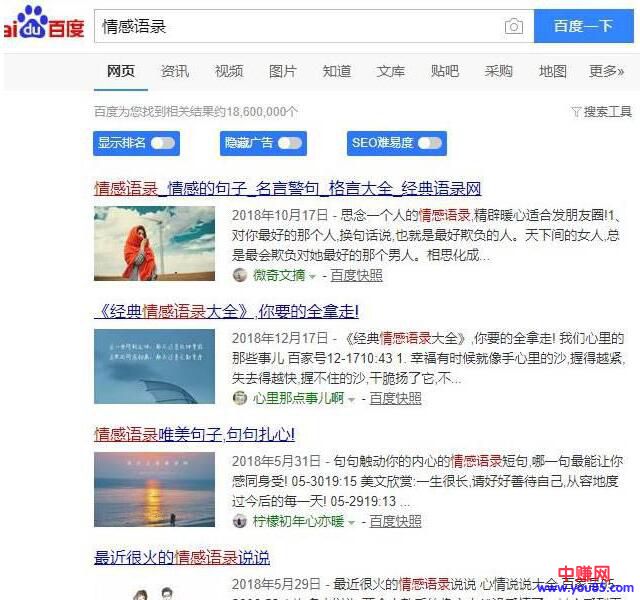Open the woman in red scarf thumbnail
This screenshot has width=640, height=600.
click(154, 243)
